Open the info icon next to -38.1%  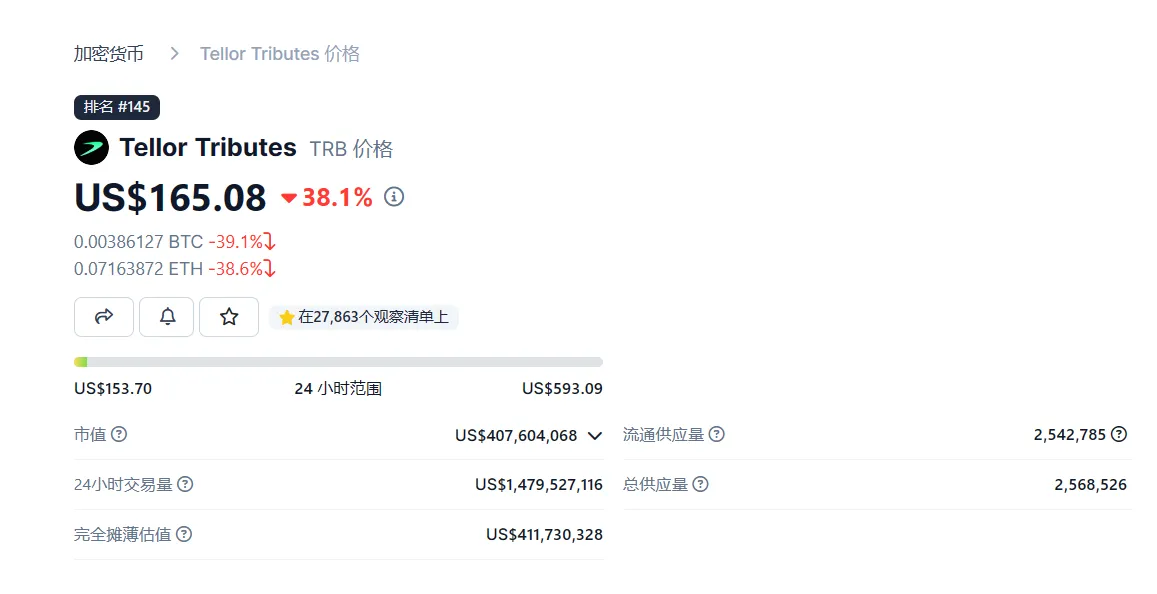[394, 197]
